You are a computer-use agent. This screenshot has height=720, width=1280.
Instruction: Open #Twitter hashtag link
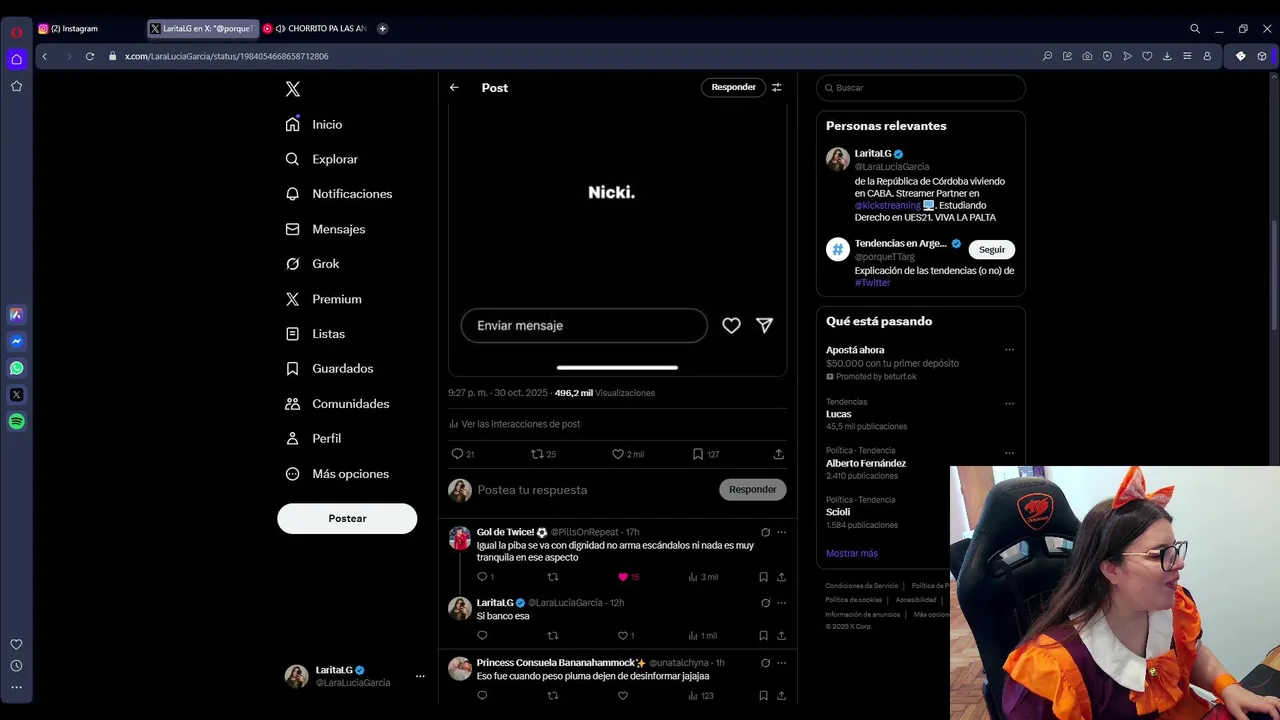(872, 283)
